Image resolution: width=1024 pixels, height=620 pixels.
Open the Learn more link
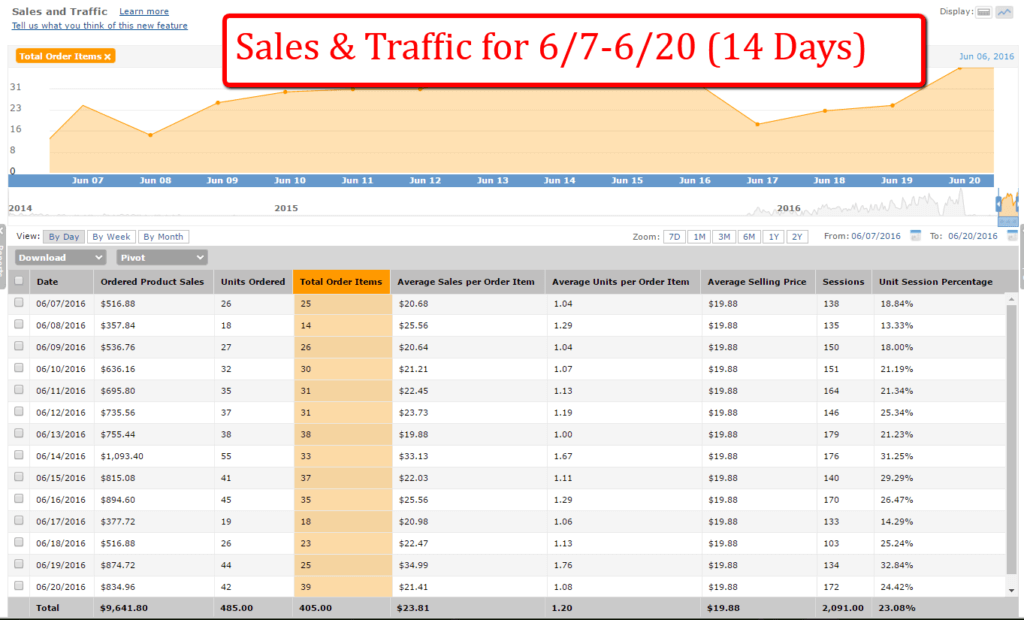(x=143, y=12)
